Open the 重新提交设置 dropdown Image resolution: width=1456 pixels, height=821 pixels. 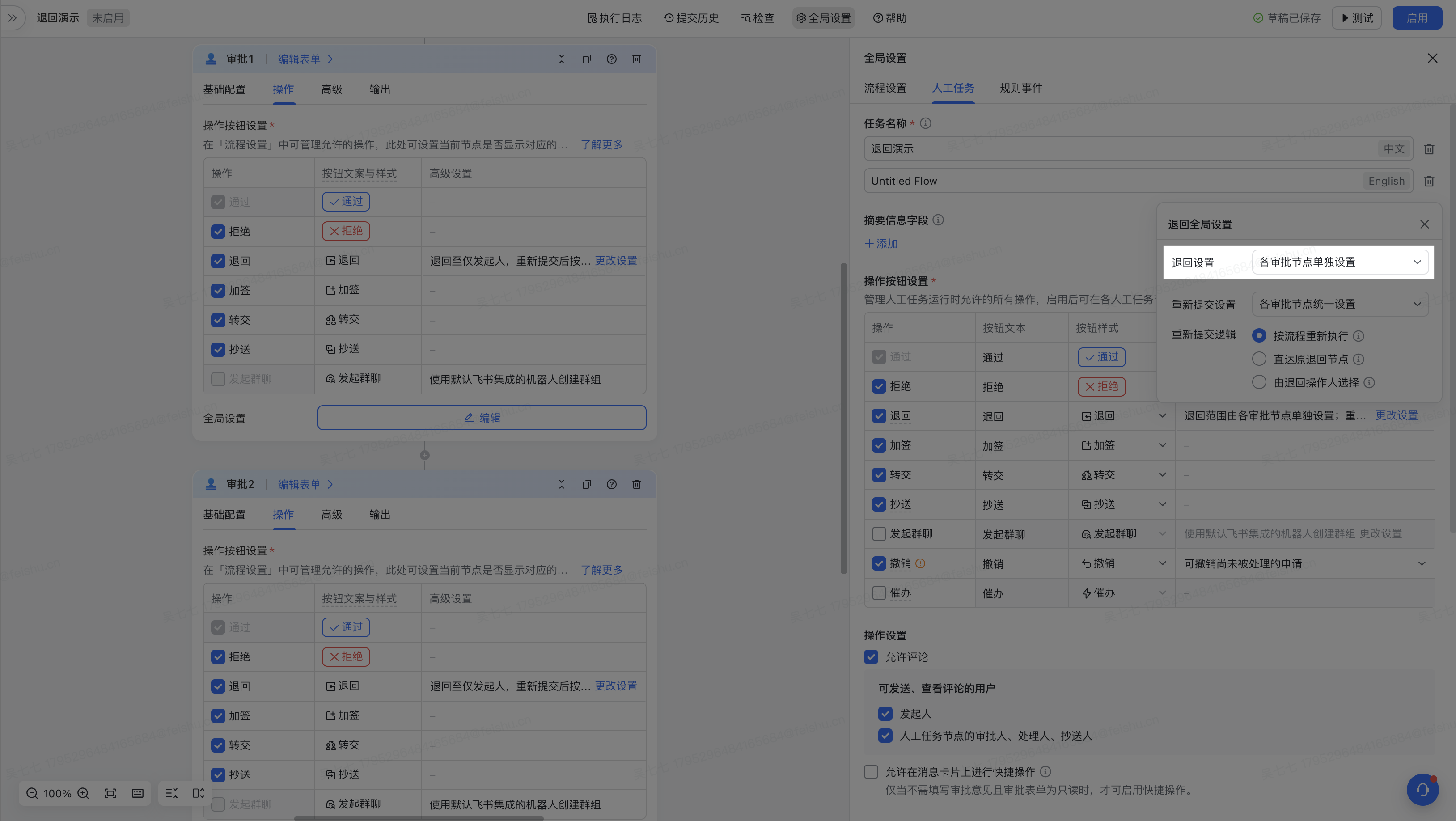[x=1340, y=304]
